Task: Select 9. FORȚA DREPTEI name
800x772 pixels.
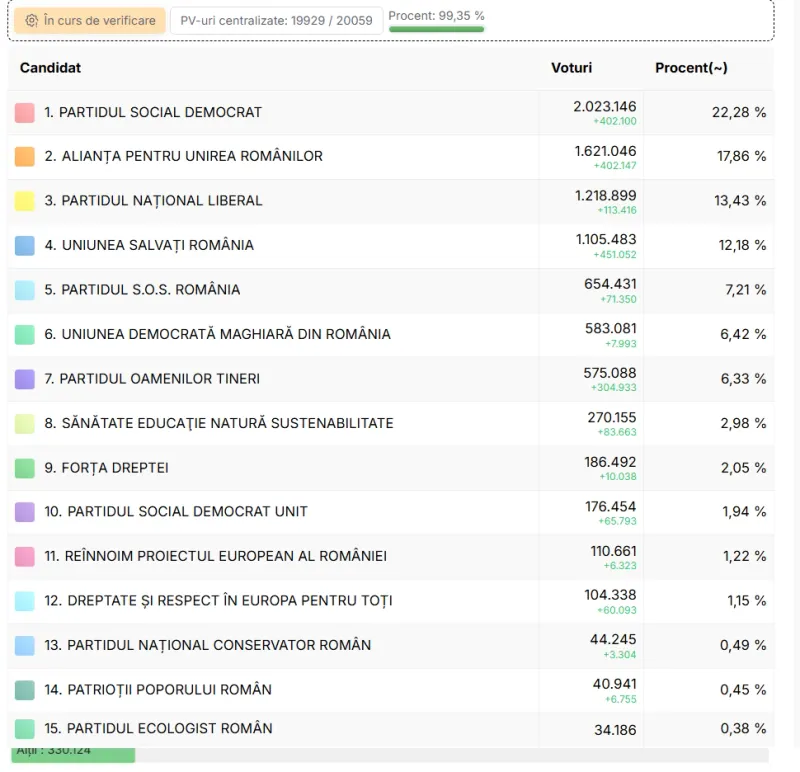Action: (x=106, y=468)
